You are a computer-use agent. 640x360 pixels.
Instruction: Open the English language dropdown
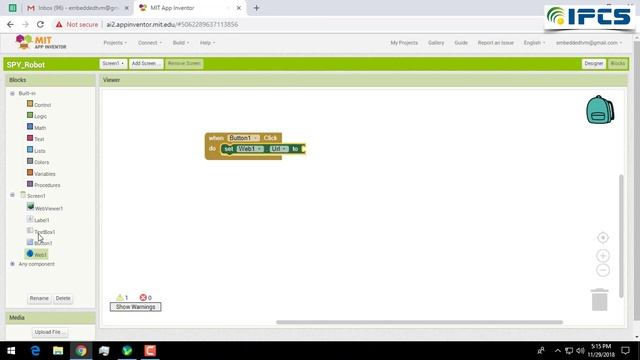(x=534, y=42)
